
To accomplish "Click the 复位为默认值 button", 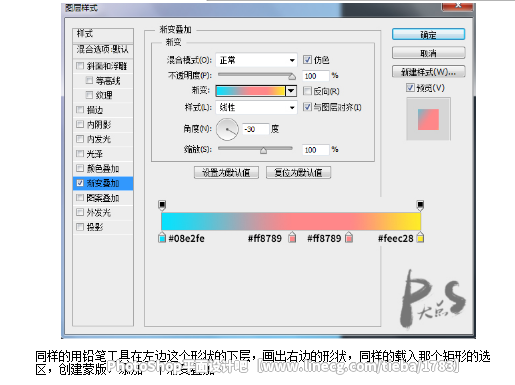I will click(298, 173).
